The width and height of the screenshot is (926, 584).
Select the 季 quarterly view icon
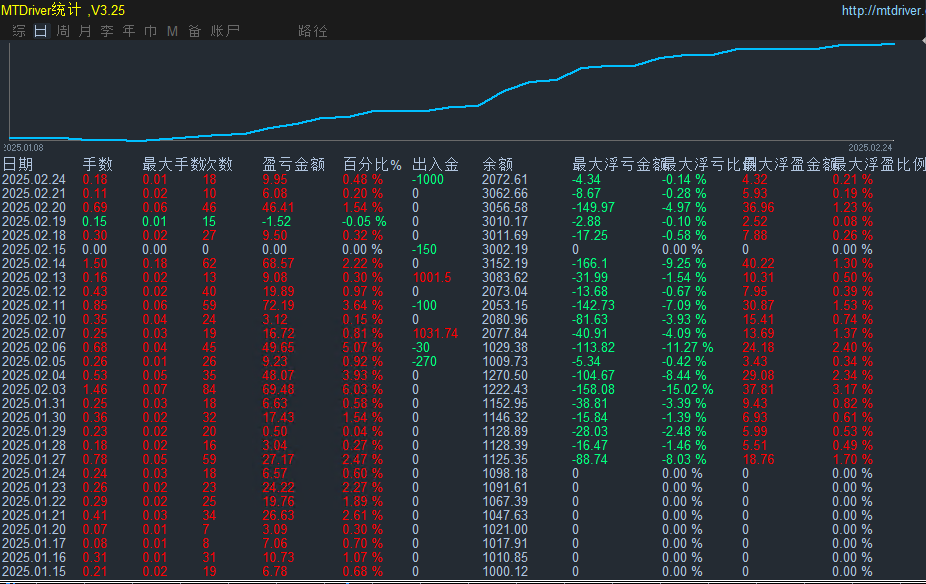coord(106,31)
